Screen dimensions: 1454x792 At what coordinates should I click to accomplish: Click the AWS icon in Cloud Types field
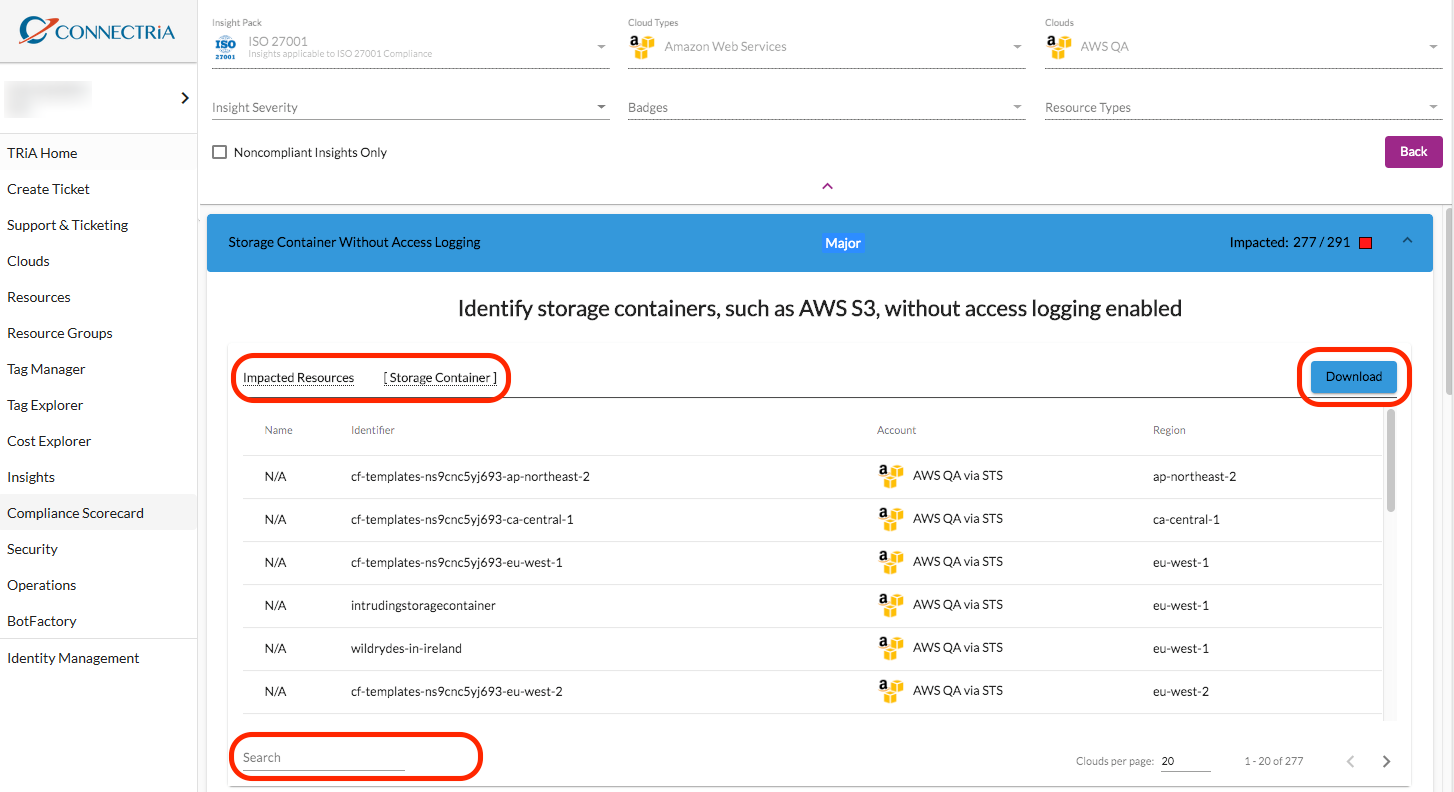click(641, 47)
